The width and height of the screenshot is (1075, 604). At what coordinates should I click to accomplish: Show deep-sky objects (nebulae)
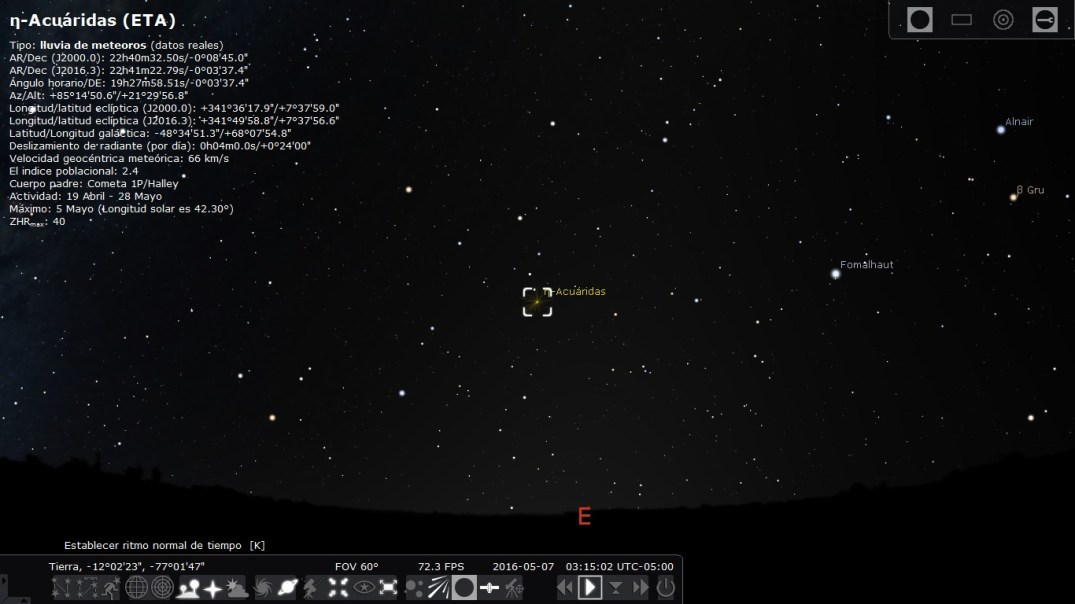tap(264, 588)
